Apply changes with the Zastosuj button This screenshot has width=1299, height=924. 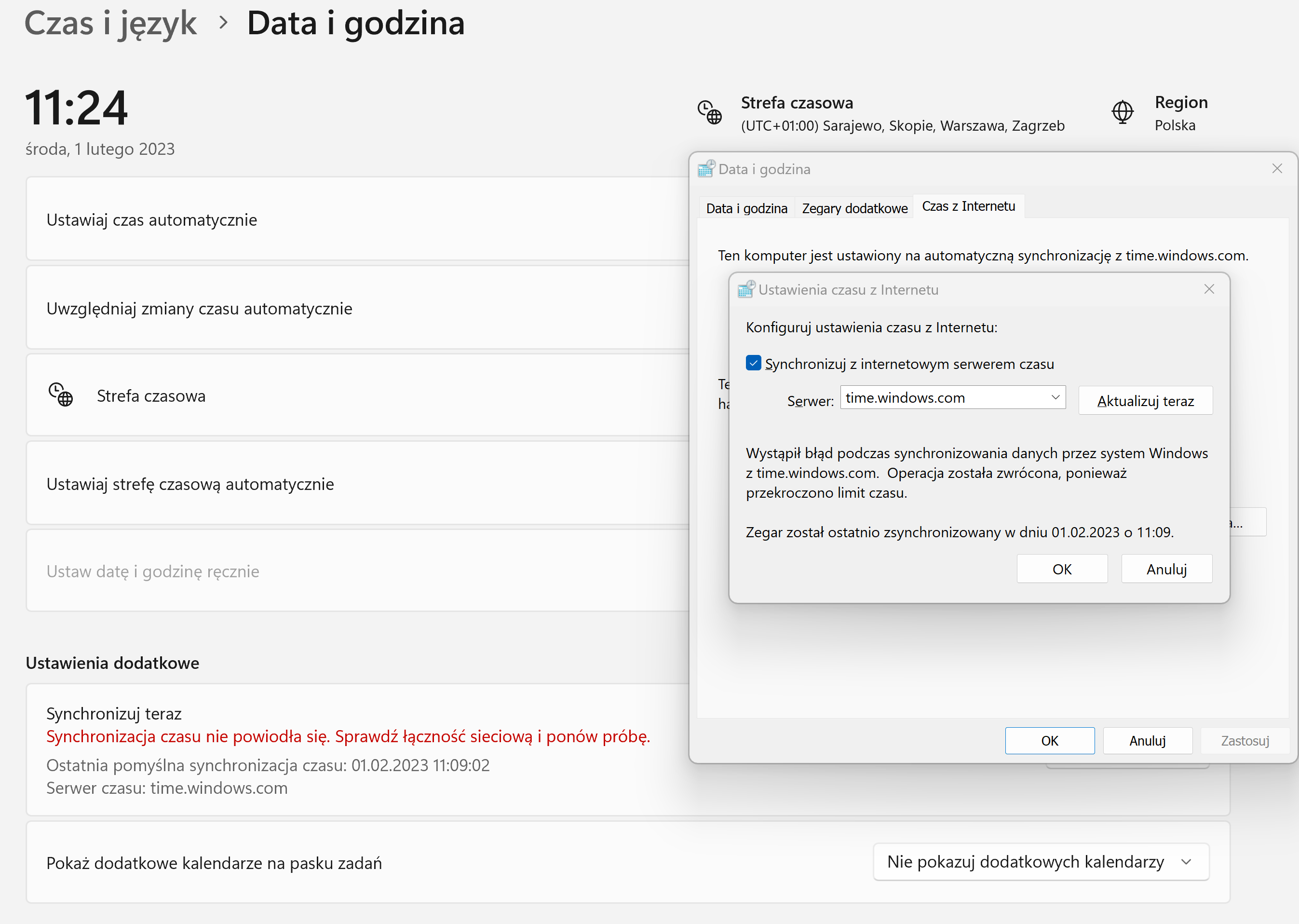coord(1245,740)
